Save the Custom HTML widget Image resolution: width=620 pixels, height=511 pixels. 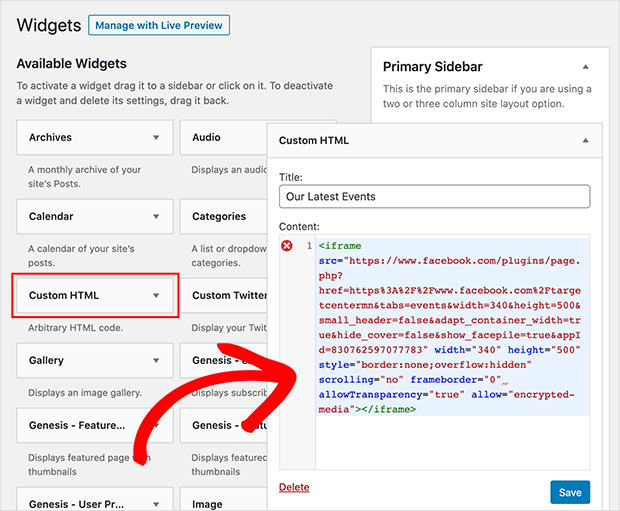(570, 492)
